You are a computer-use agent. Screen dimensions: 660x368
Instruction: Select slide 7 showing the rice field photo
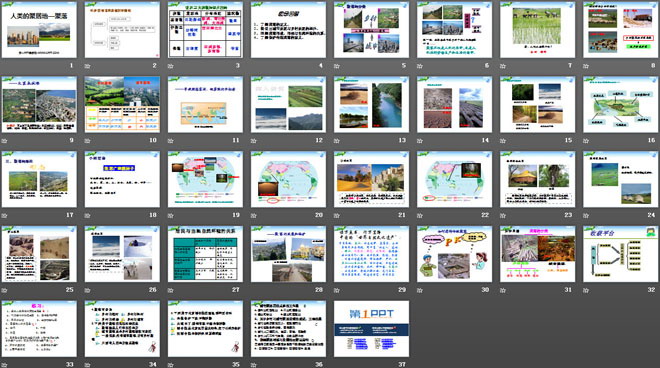pyautogui.click(x=538, y=30)
